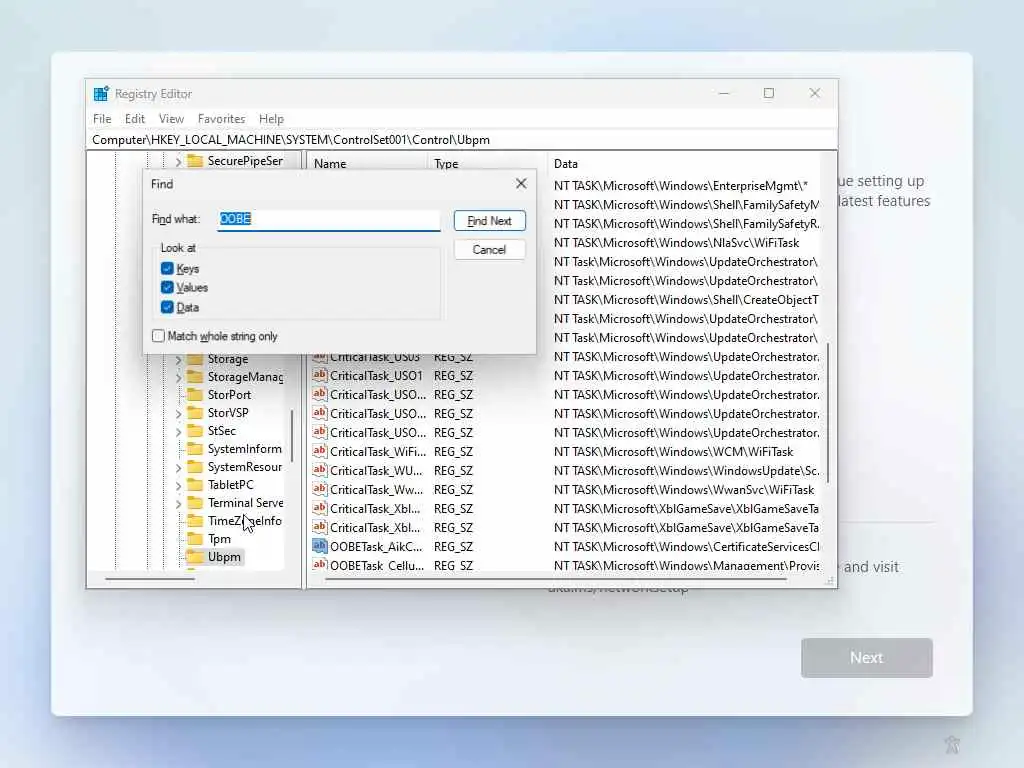This screenshot has height=768, width=1024.
Task: Click NT TASK NlaSvc\WiFiTask data cell
Action: pos(677,243)
